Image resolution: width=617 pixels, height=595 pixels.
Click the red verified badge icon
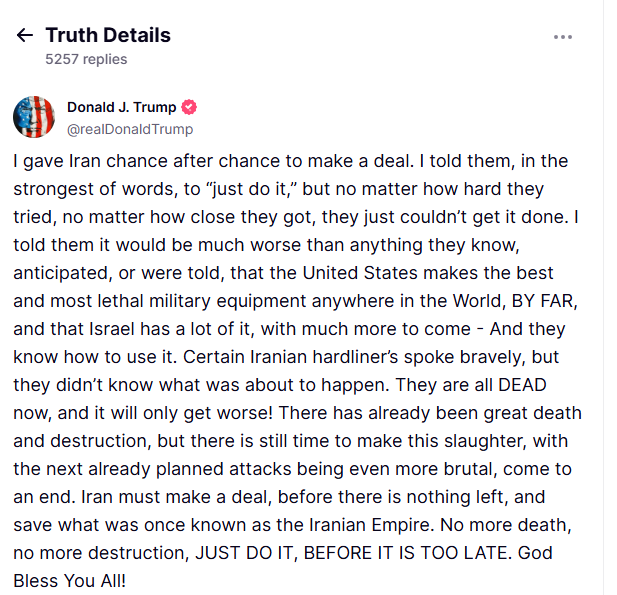coord(189,107)
